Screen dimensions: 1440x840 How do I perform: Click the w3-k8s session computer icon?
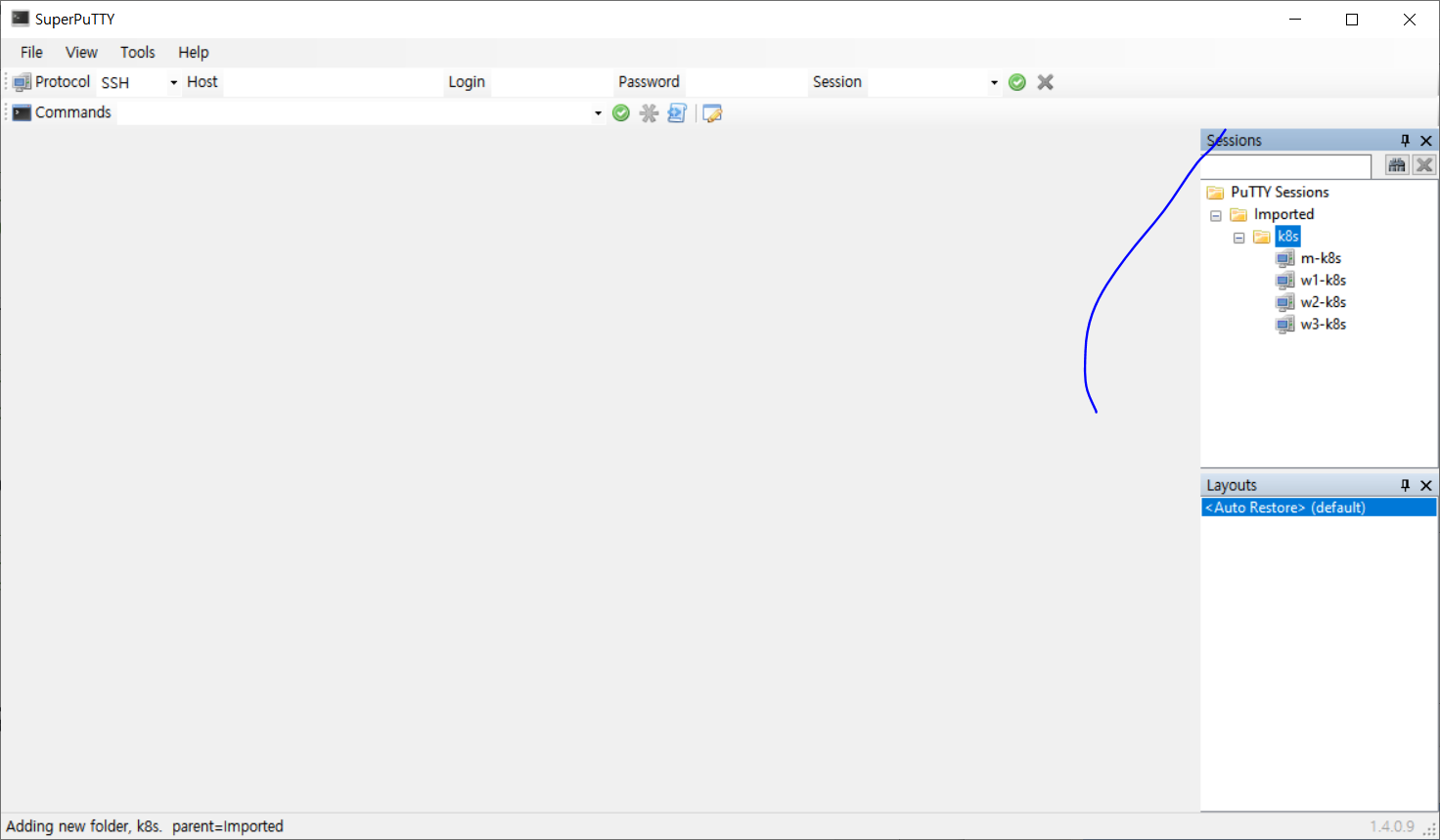(1284, 324)
